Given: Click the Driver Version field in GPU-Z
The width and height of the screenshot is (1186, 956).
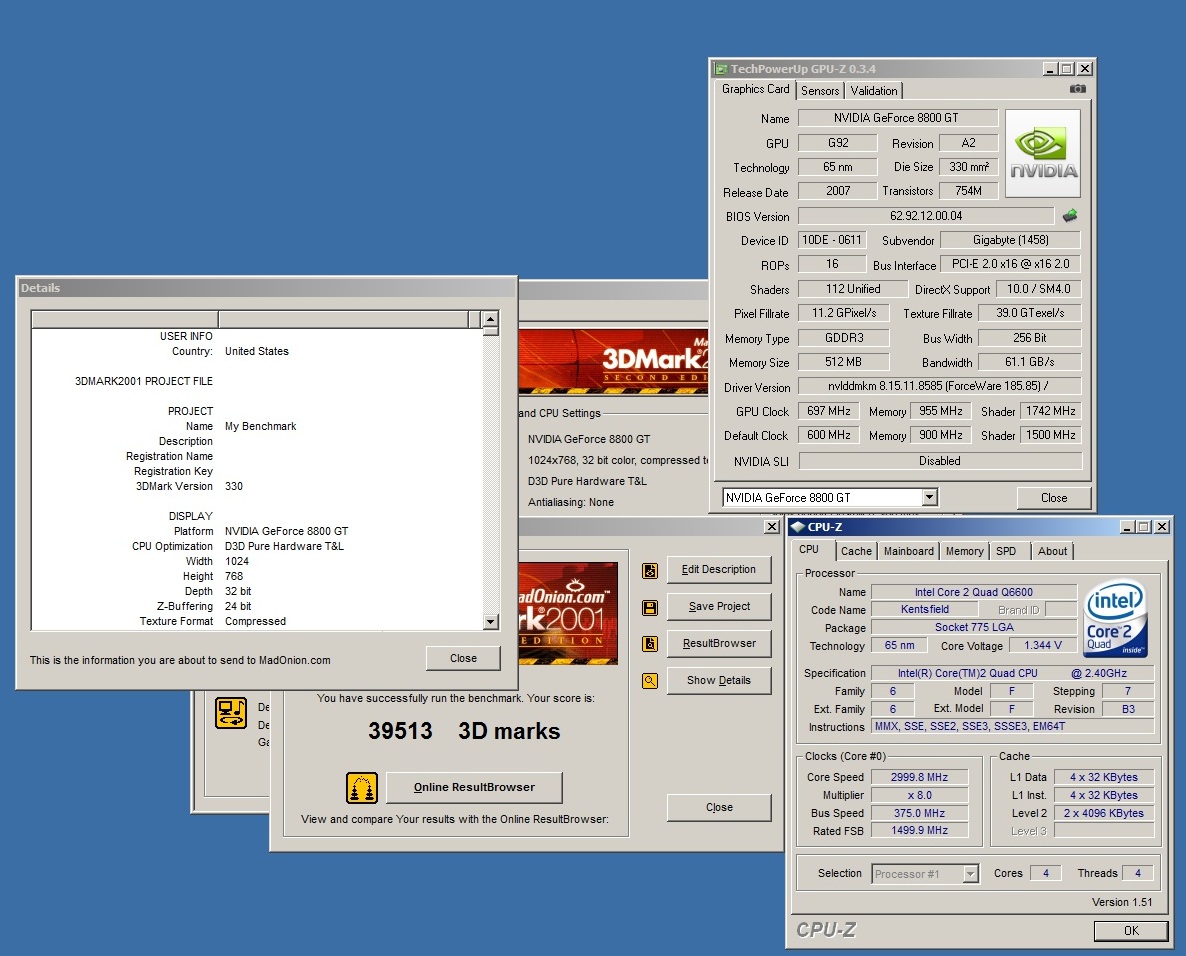Looking at the screenshot, I should point(940,386).
